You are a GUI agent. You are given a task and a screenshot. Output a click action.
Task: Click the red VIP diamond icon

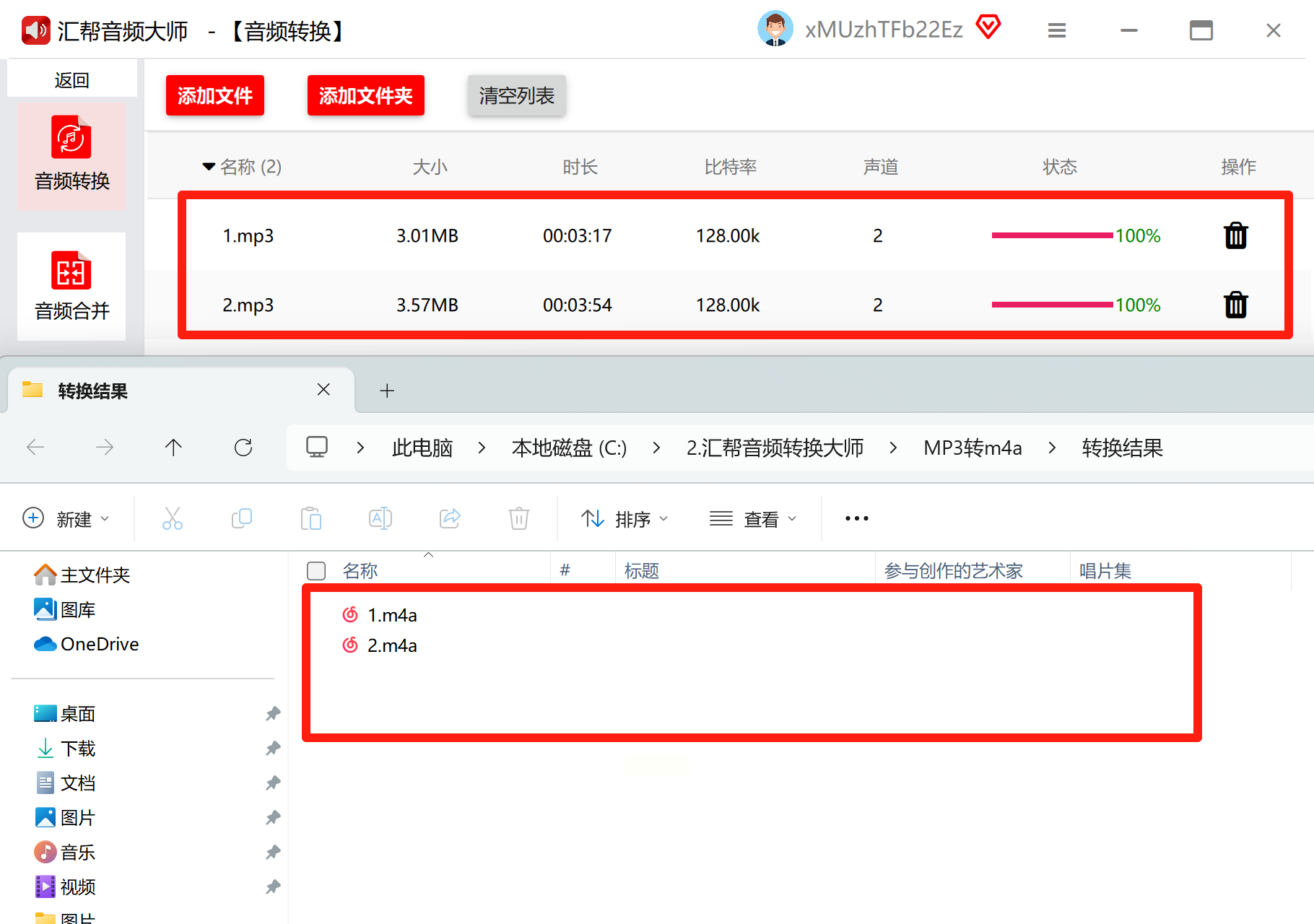pos(988,27)
